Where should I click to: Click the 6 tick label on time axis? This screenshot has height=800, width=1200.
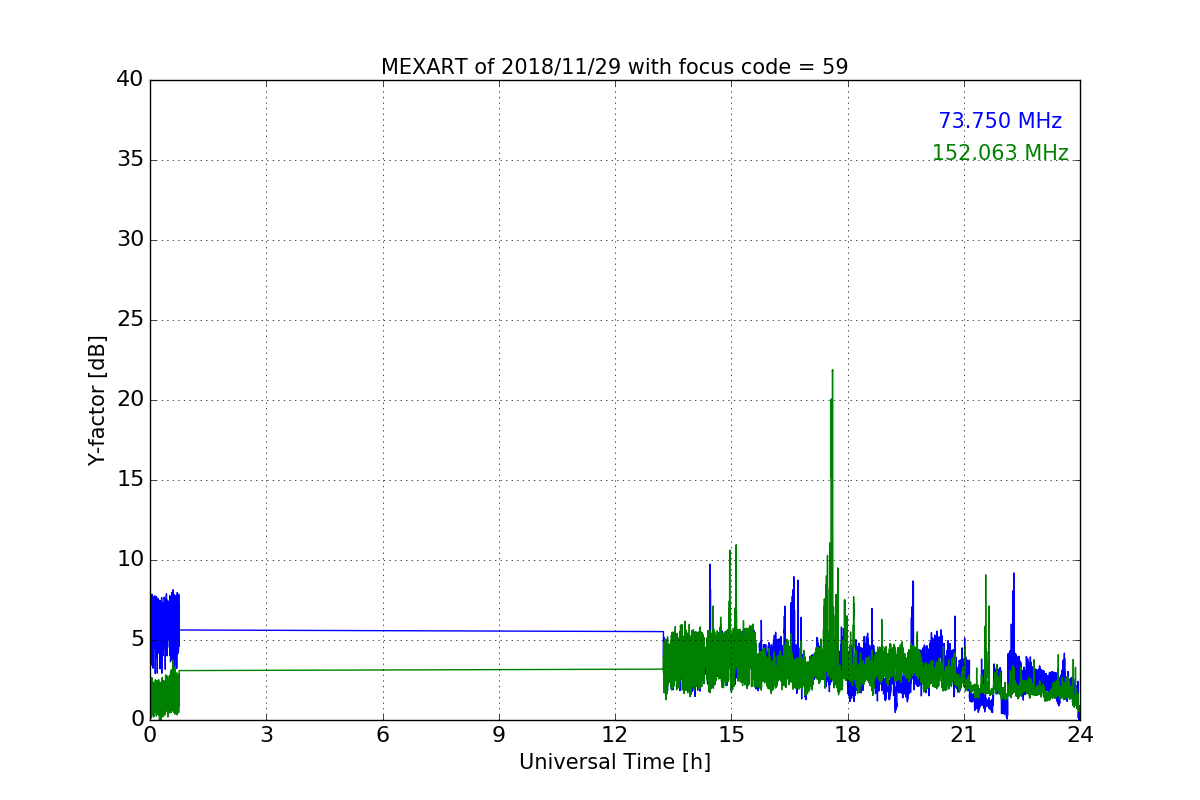pos(382,735)
